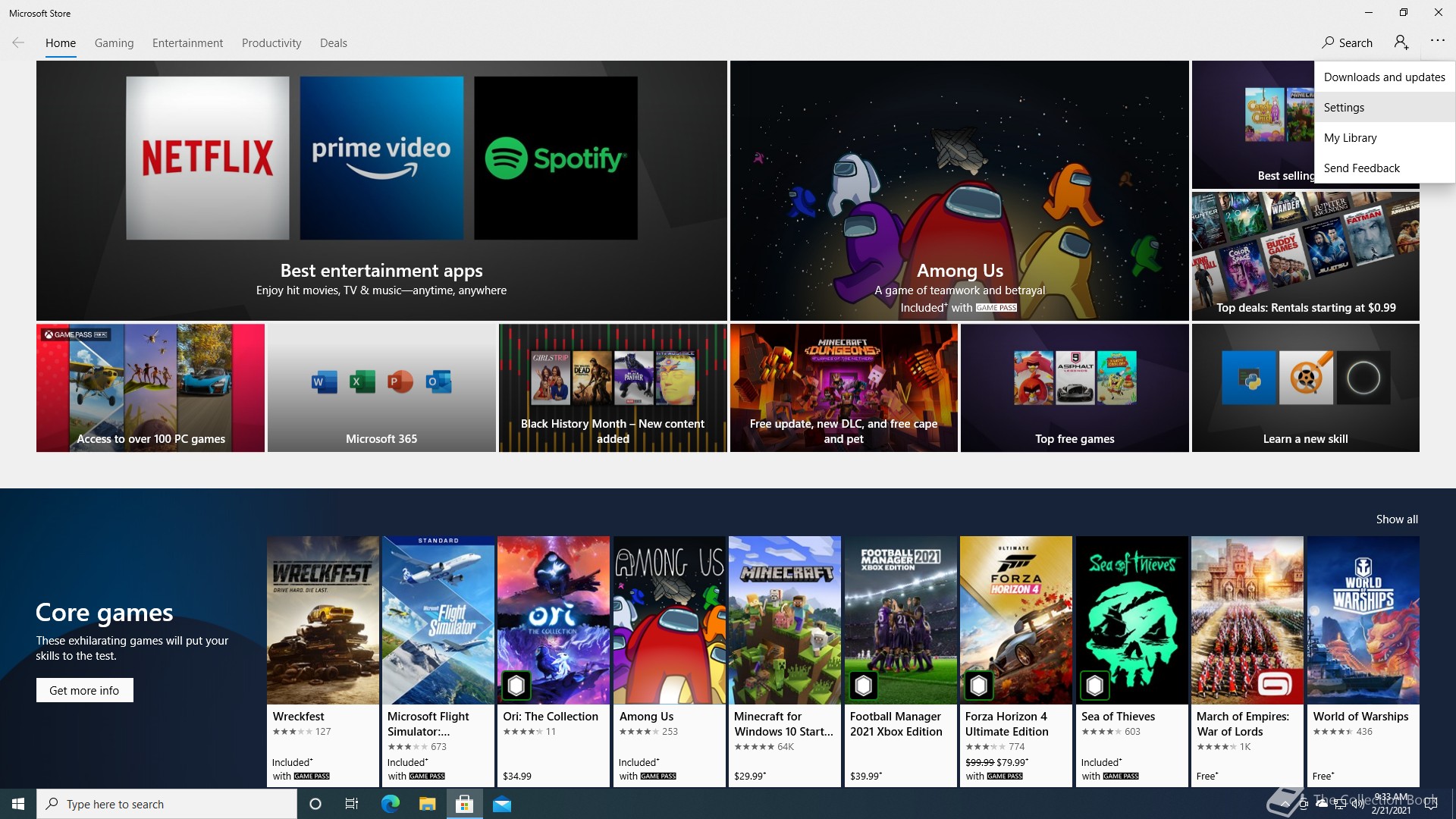Open File Explorer from taskbar

[427, 804]
